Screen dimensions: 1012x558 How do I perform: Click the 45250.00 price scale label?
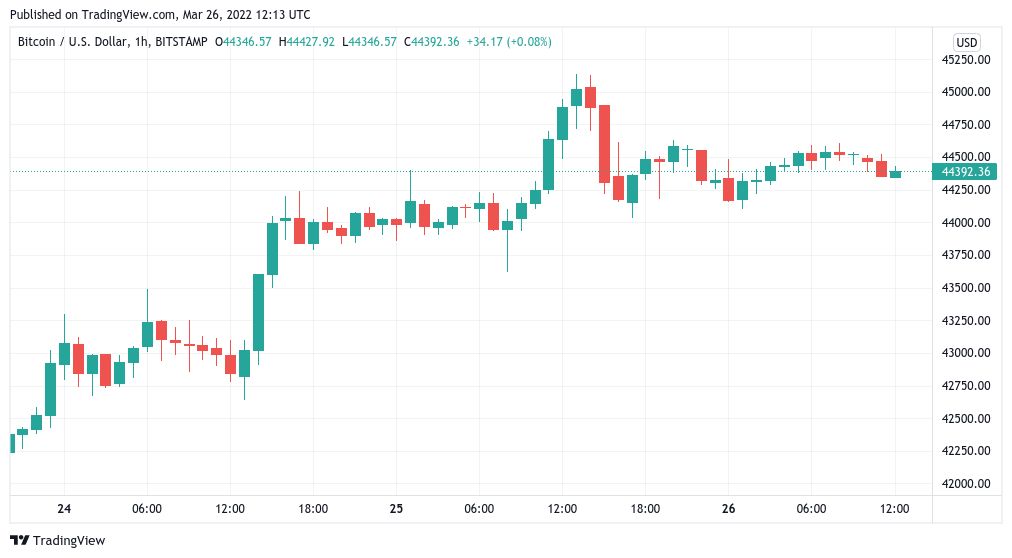pyautogui.click(x=966, y=60)
